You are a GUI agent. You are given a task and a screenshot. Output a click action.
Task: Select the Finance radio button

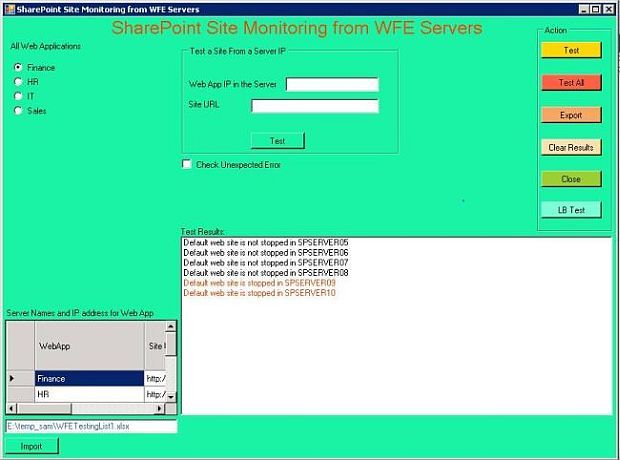18,67
